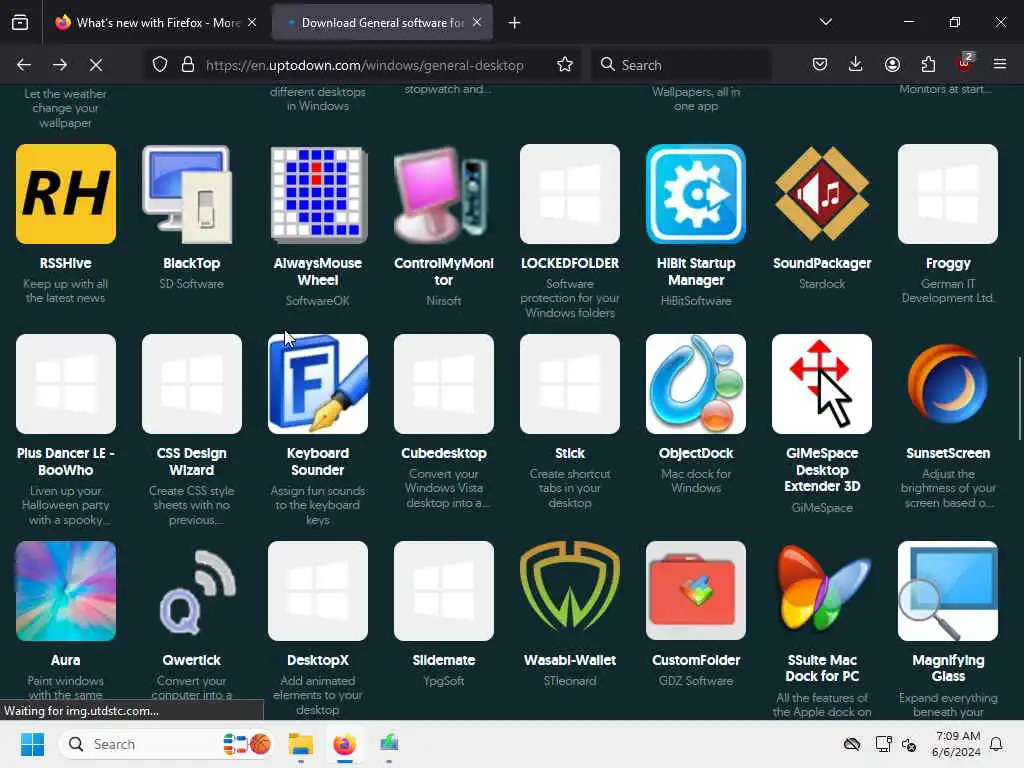Bookmark this page with the star icon
This screenshot has width=1024, height=768.
pos(565,65)
